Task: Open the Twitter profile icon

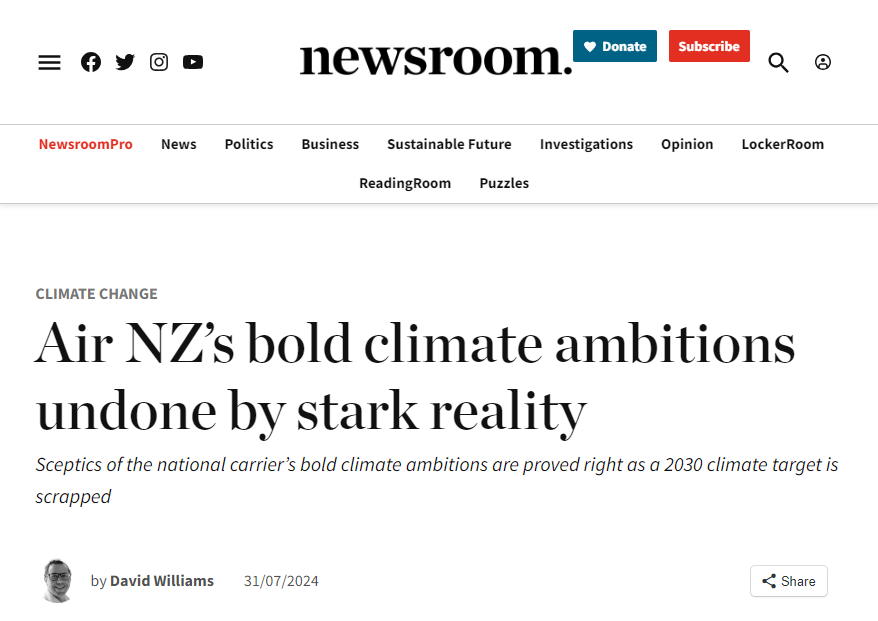Action: click(x=125, y=62)
